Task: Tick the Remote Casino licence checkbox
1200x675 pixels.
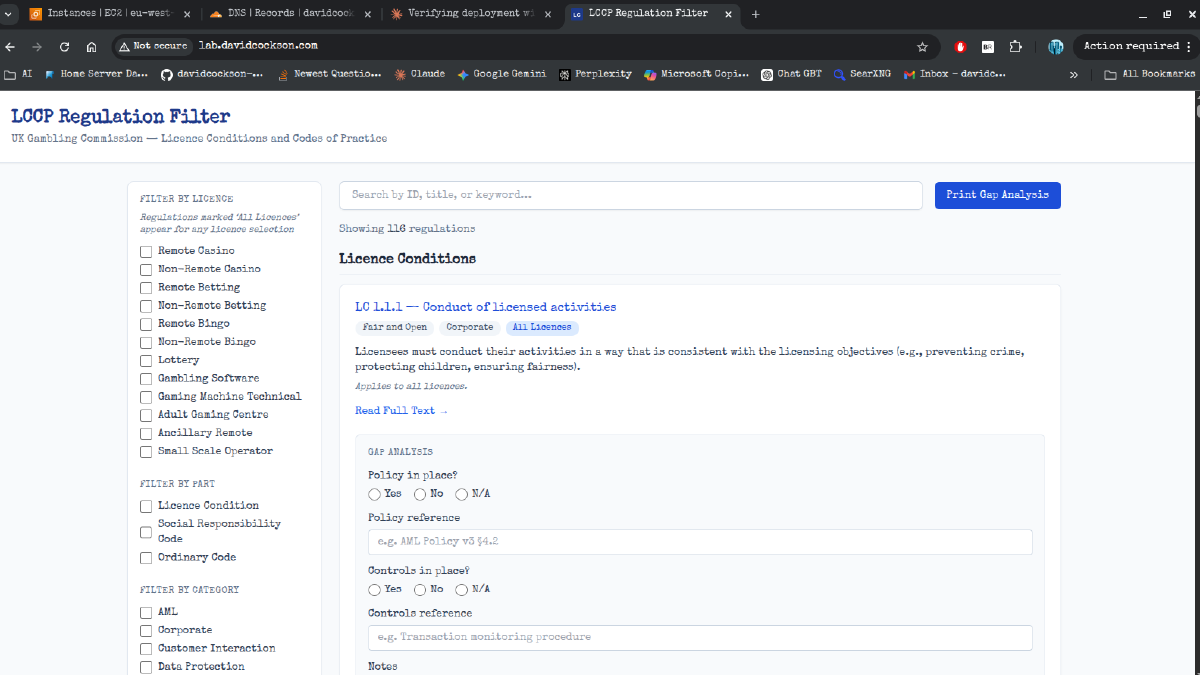Action: pyautogui.click(x=146, y=251)
